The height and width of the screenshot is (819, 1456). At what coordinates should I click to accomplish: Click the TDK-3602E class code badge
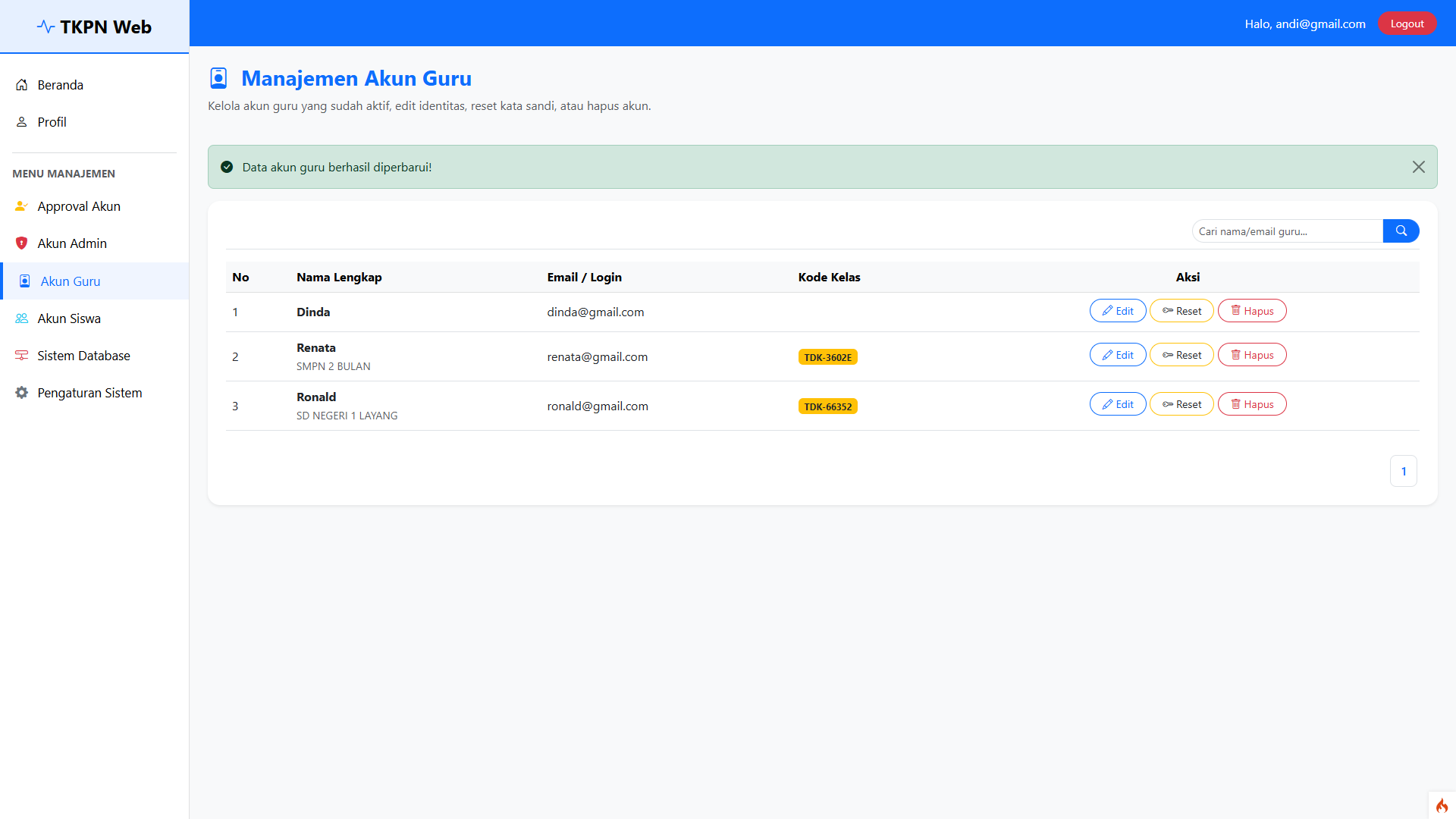[x=827, y=357]
